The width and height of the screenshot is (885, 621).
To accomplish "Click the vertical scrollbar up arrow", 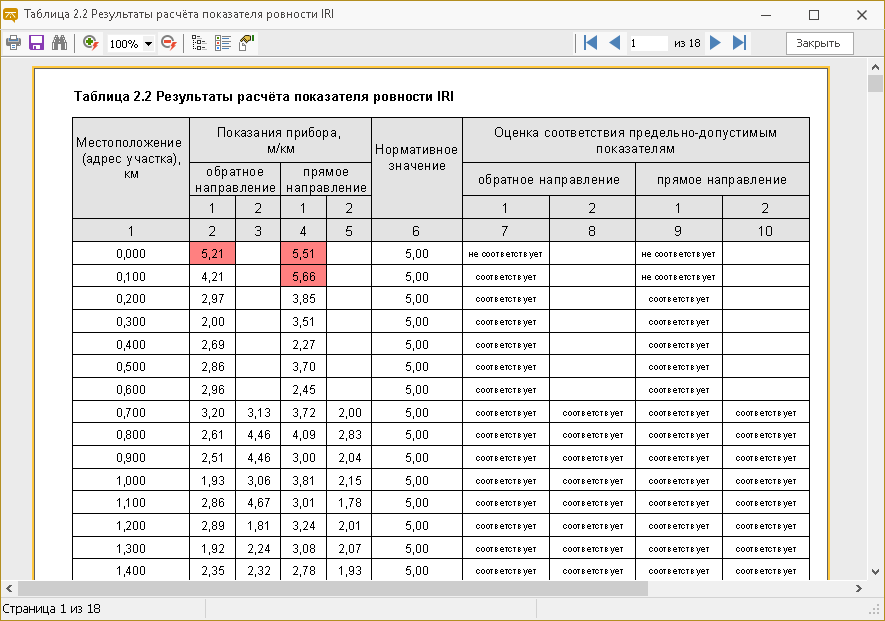I will [x=875, y=67].
